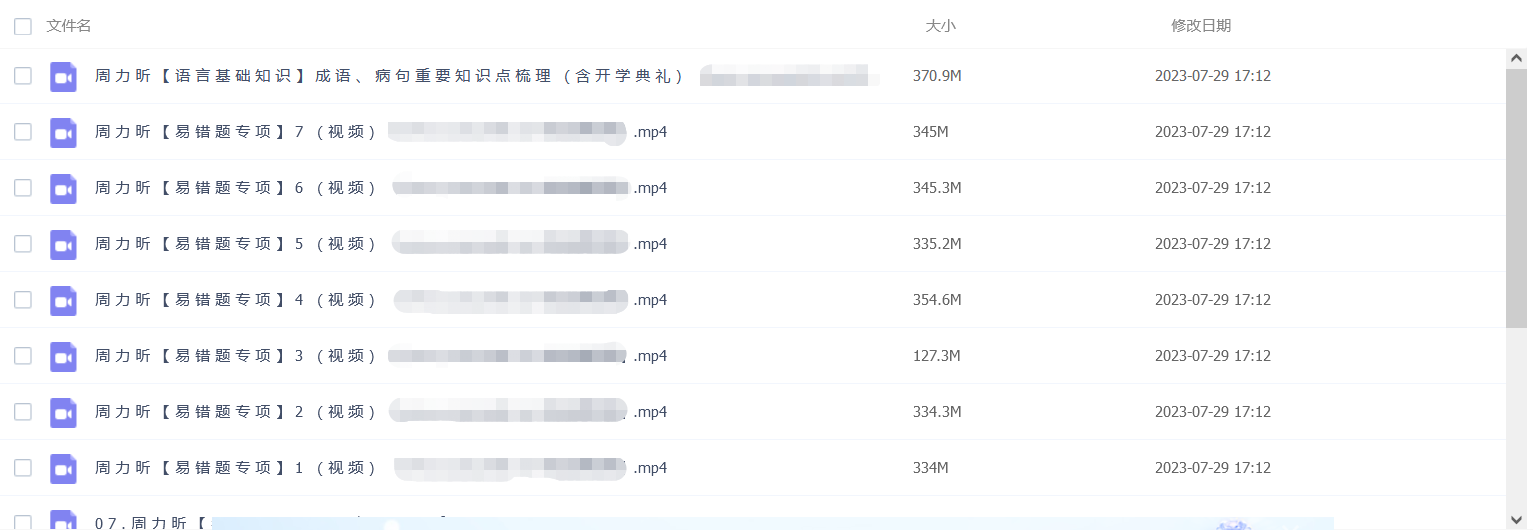
Task: Click video icon of 易错题专项 2 file
Action: pos(63,412)
